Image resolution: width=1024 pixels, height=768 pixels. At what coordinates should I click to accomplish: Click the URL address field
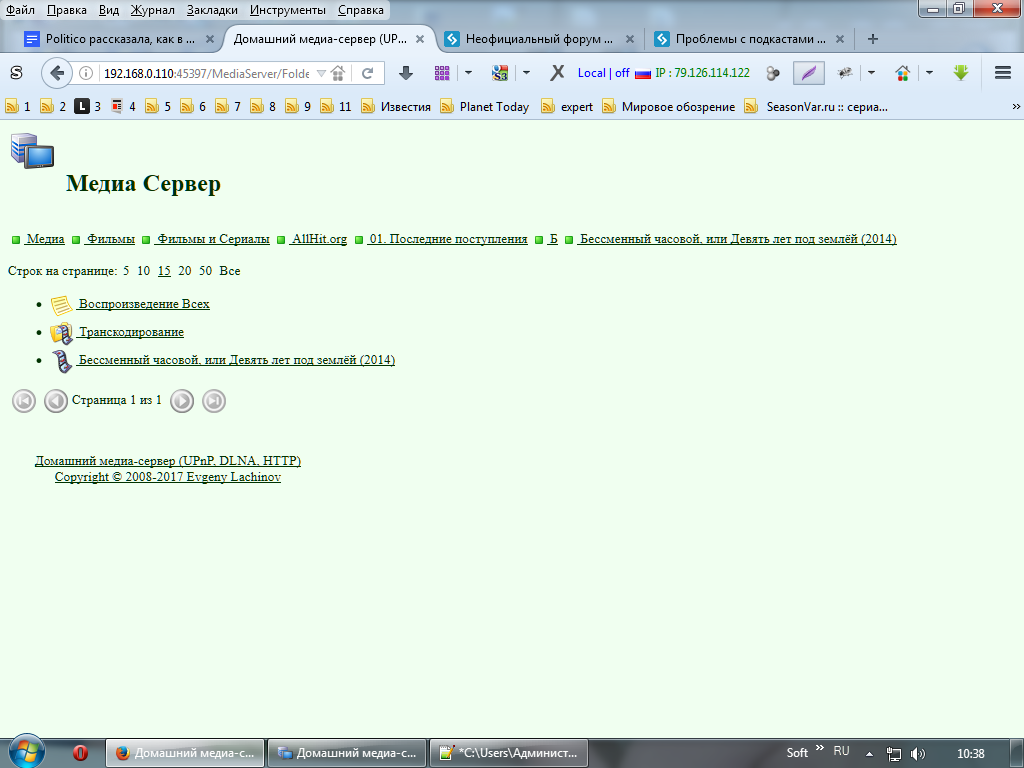click(x=205, y=73)
